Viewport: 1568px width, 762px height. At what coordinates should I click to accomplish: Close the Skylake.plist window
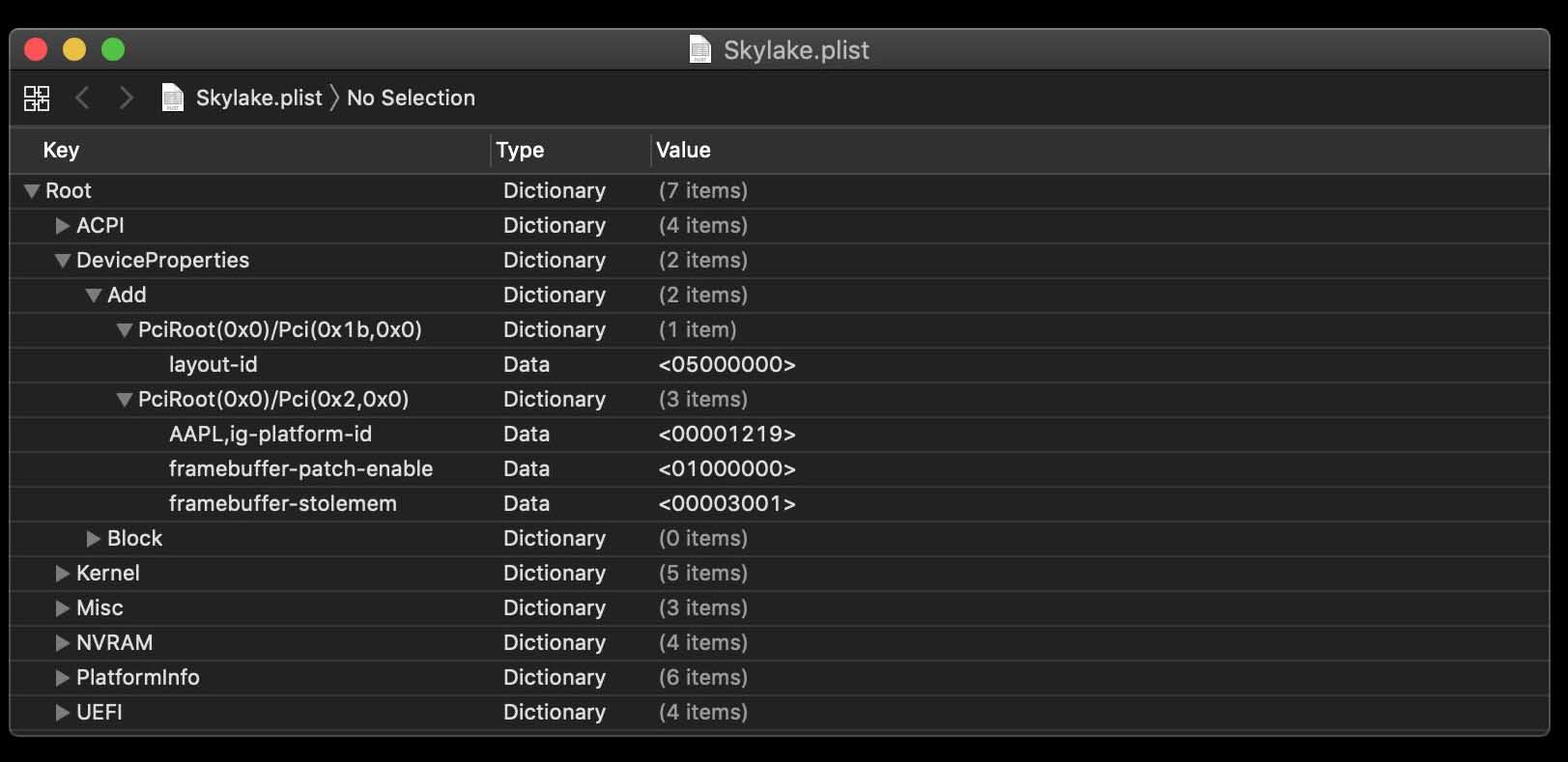click(36, 49)
